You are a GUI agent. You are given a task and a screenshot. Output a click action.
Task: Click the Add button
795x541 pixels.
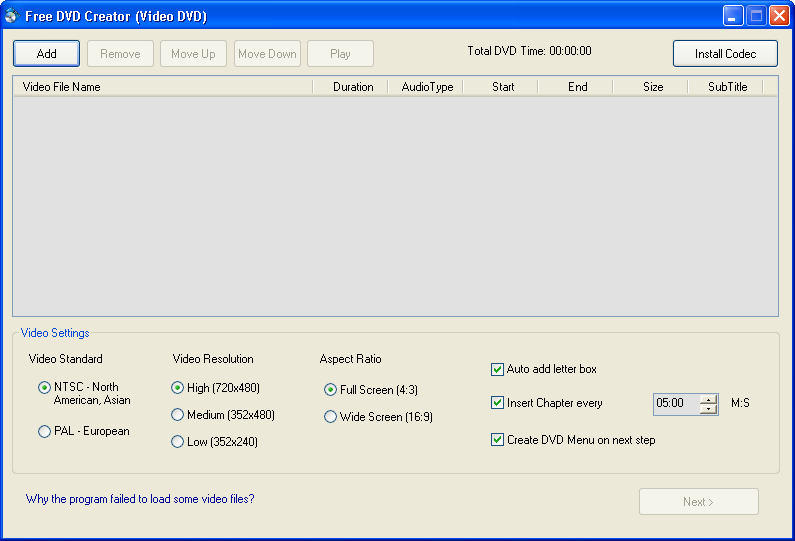click(x=46, y=54)
